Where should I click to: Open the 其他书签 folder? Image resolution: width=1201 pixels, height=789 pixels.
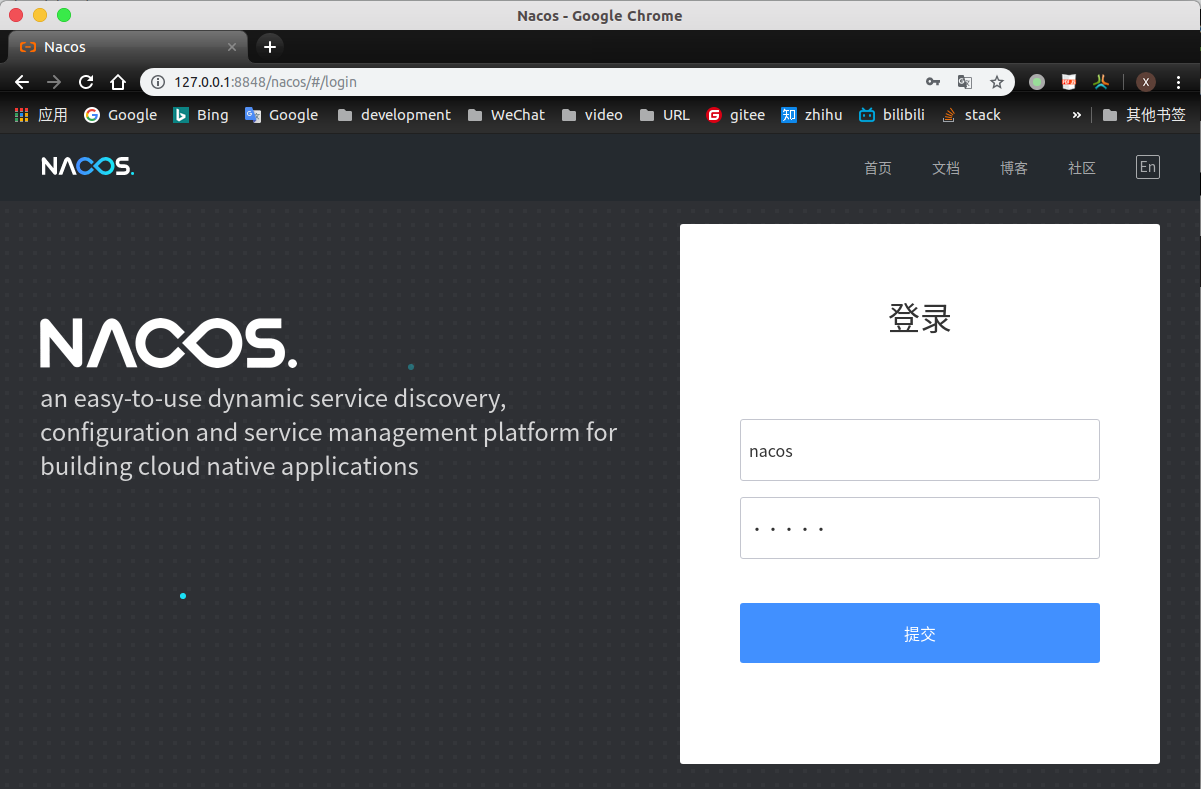[x=1144, y=115]
